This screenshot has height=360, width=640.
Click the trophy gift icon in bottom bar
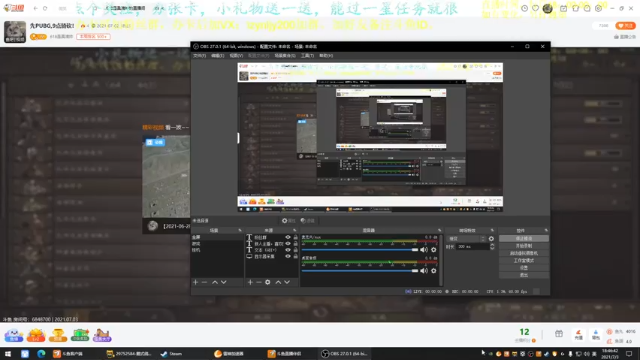pyautogui.click(x=58, y=335)
